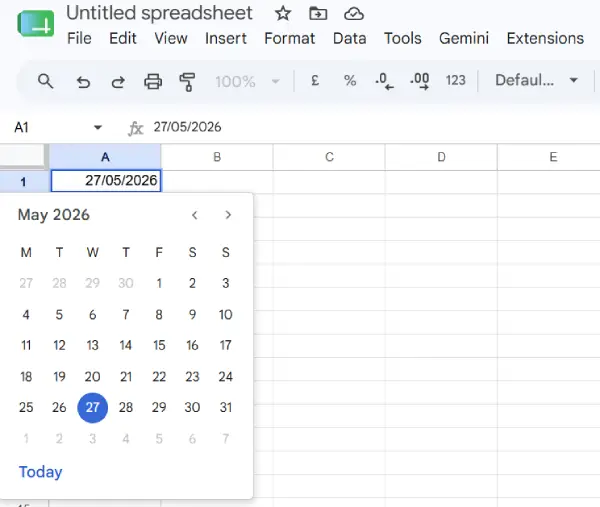Click the May 2026 month label
Viewport: 600px width, 507px height.
[x=54, y=215]
